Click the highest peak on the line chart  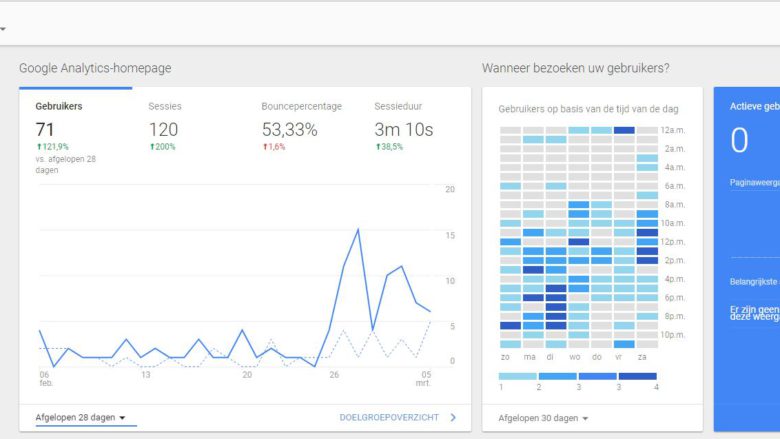click(358, 229)
